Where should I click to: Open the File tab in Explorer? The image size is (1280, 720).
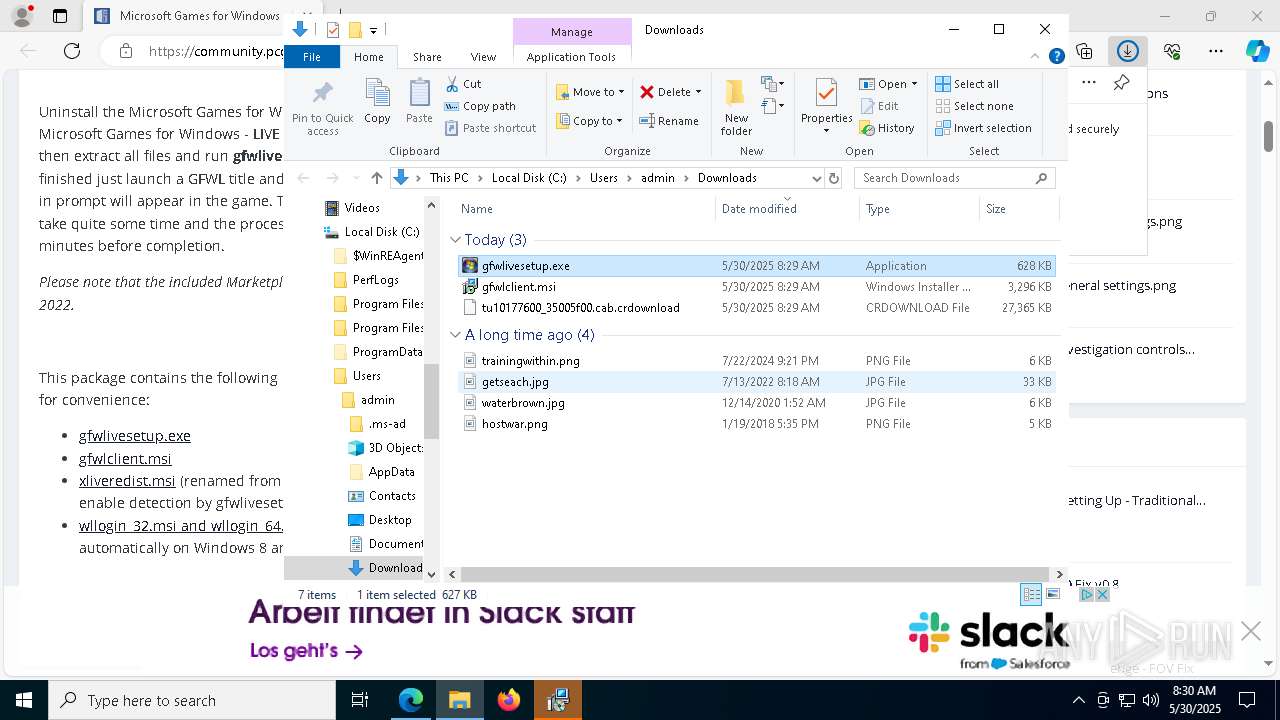coord(312,57)
